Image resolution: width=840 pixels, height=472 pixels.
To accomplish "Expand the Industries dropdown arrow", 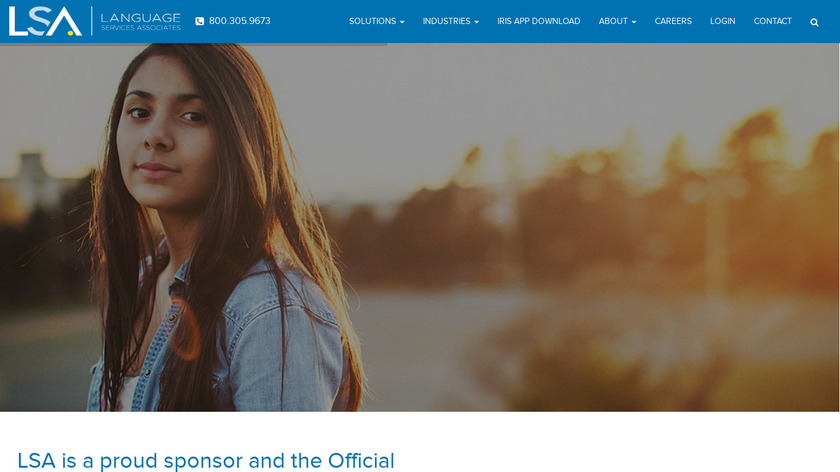I will click(476, 22).
